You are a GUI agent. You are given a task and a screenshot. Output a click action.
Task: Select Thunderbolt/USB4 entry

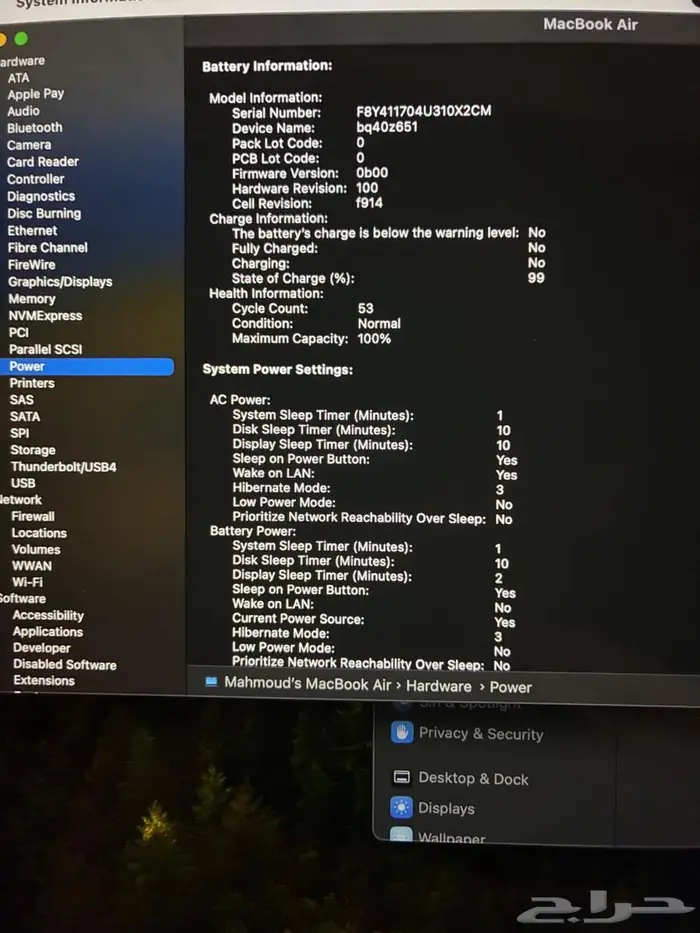pyautogui.click(x=64, y=467)
